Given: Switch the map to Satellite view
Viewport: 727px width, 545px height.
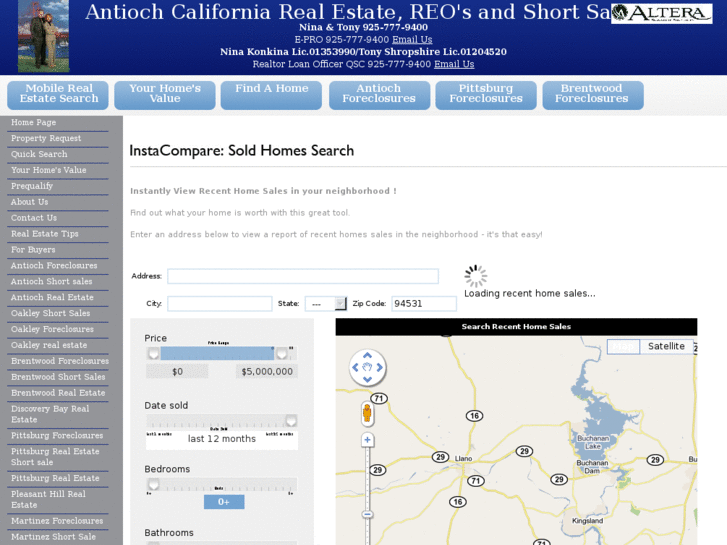Looking at the screenshot, I should coord(666,346).
